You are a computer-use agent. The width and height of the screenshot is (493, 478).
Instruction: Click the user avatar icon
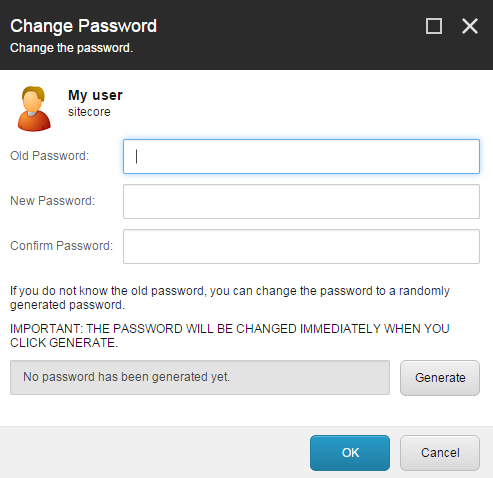pyautogui.click(x=34, y=109)
